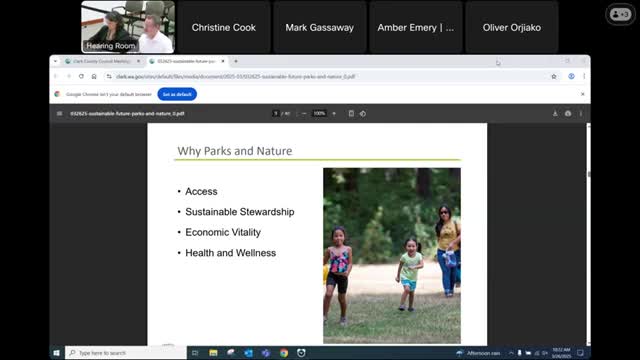Open Task View on the taskbar
640x360 pixels.
coord(195,353)
